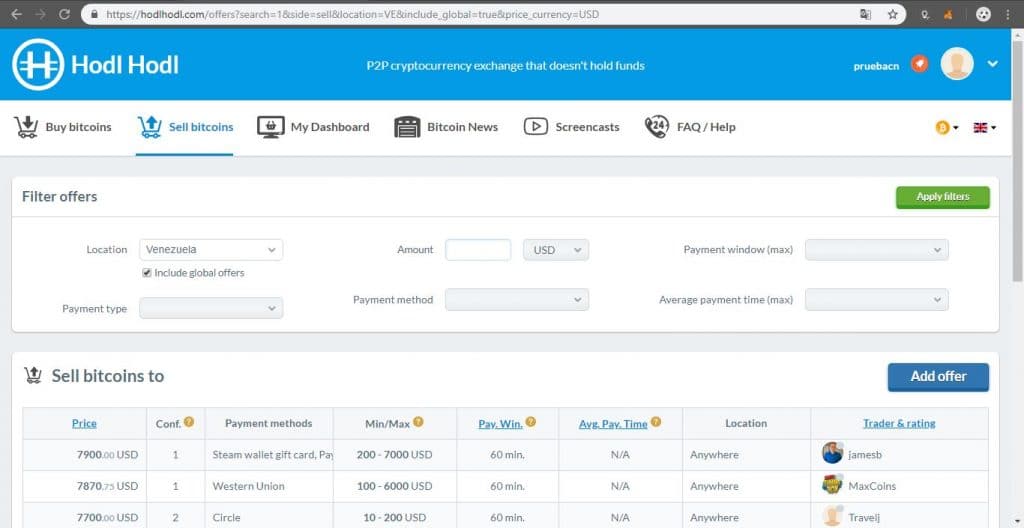Sort by Price column link
The height and width of the screenshot is (528, 1024).
click(84, 423)
